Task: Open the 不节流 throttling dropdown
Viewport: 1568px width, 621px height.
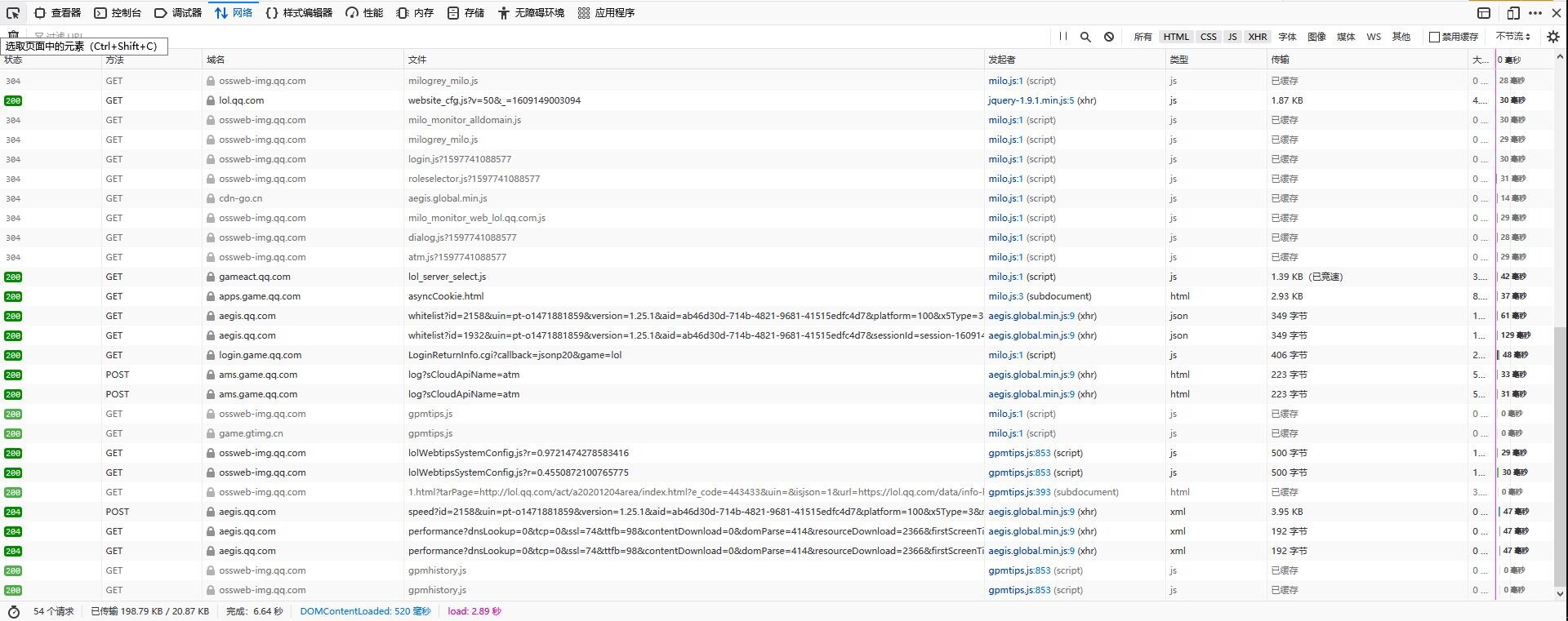Action: click(x=1512, y=37)
